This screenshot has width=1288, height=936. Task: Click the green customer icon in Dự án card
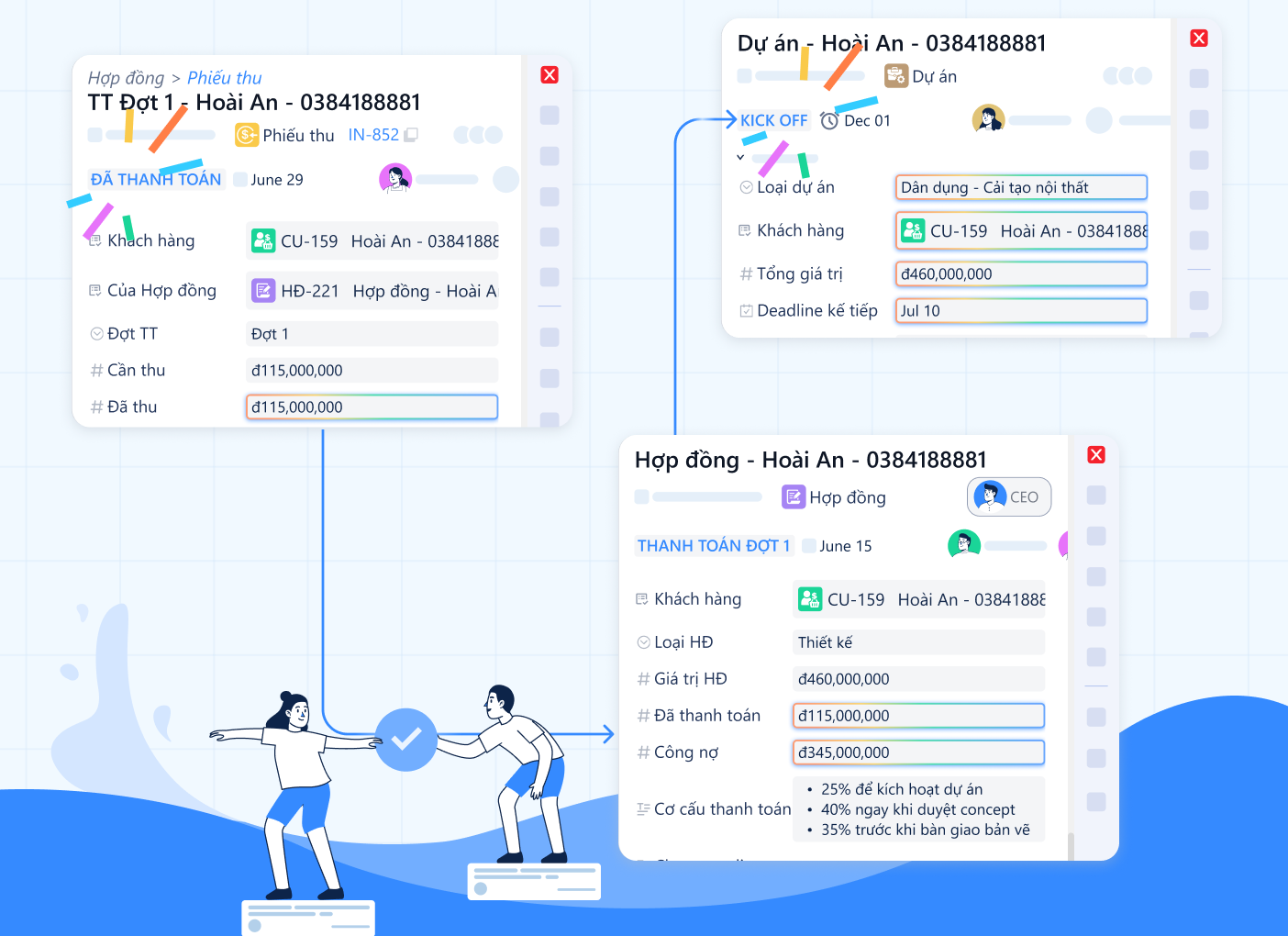click(x=912, y=230)
